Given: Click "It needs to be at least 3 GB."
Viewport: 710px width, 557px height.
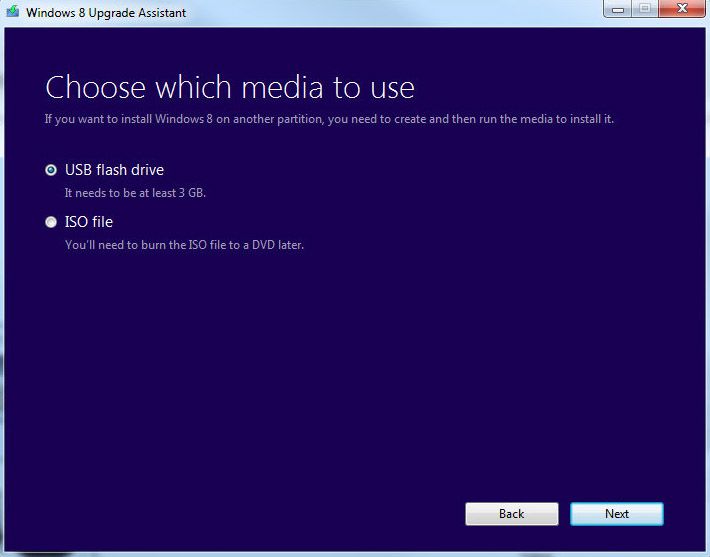Looking at the screenshot, I should click(135, 193).
